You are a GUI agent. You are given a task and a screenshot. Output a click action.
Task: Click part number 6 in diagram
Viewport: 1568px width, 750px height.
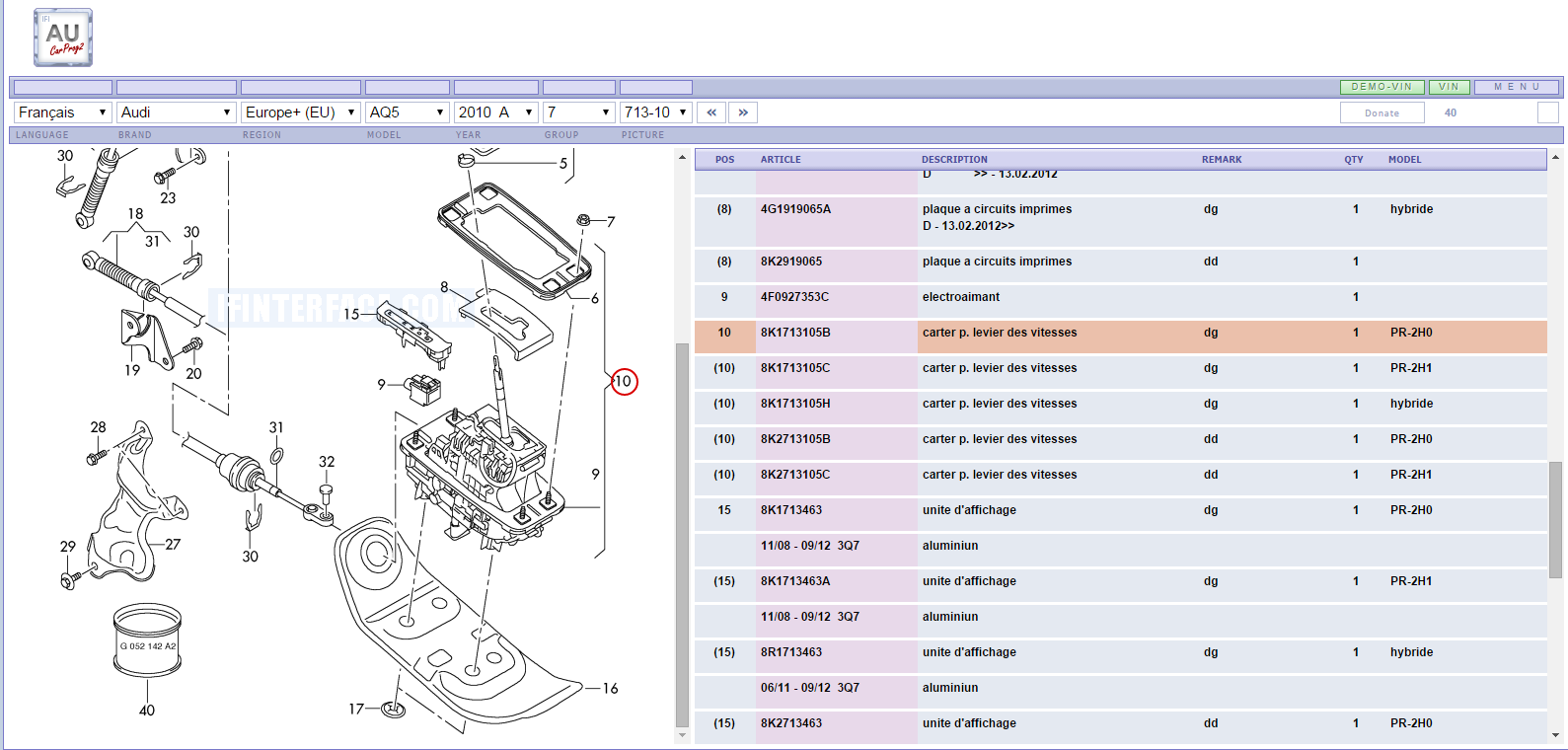tap(594, 298)
